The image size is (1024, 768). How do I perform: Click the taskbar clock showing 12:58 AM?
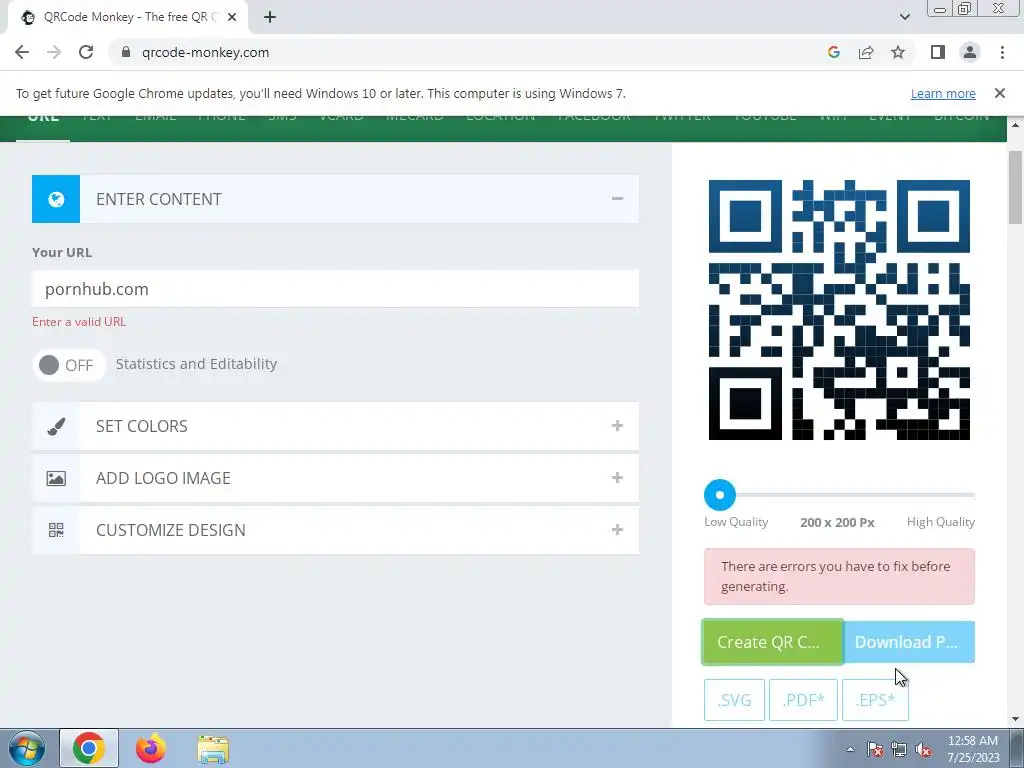(972, 749)
